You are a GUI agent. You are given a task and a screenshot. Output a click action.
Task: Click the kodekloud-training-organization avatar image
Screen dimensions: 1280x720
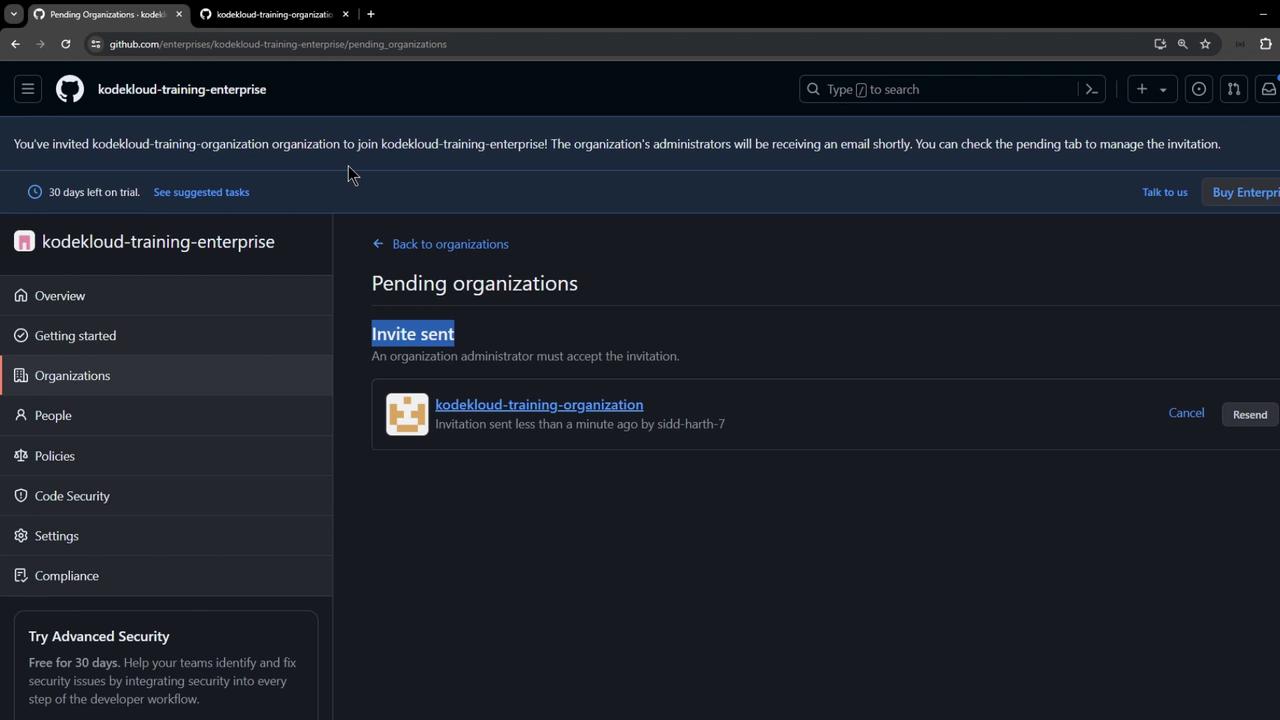[x=407, y=414]
